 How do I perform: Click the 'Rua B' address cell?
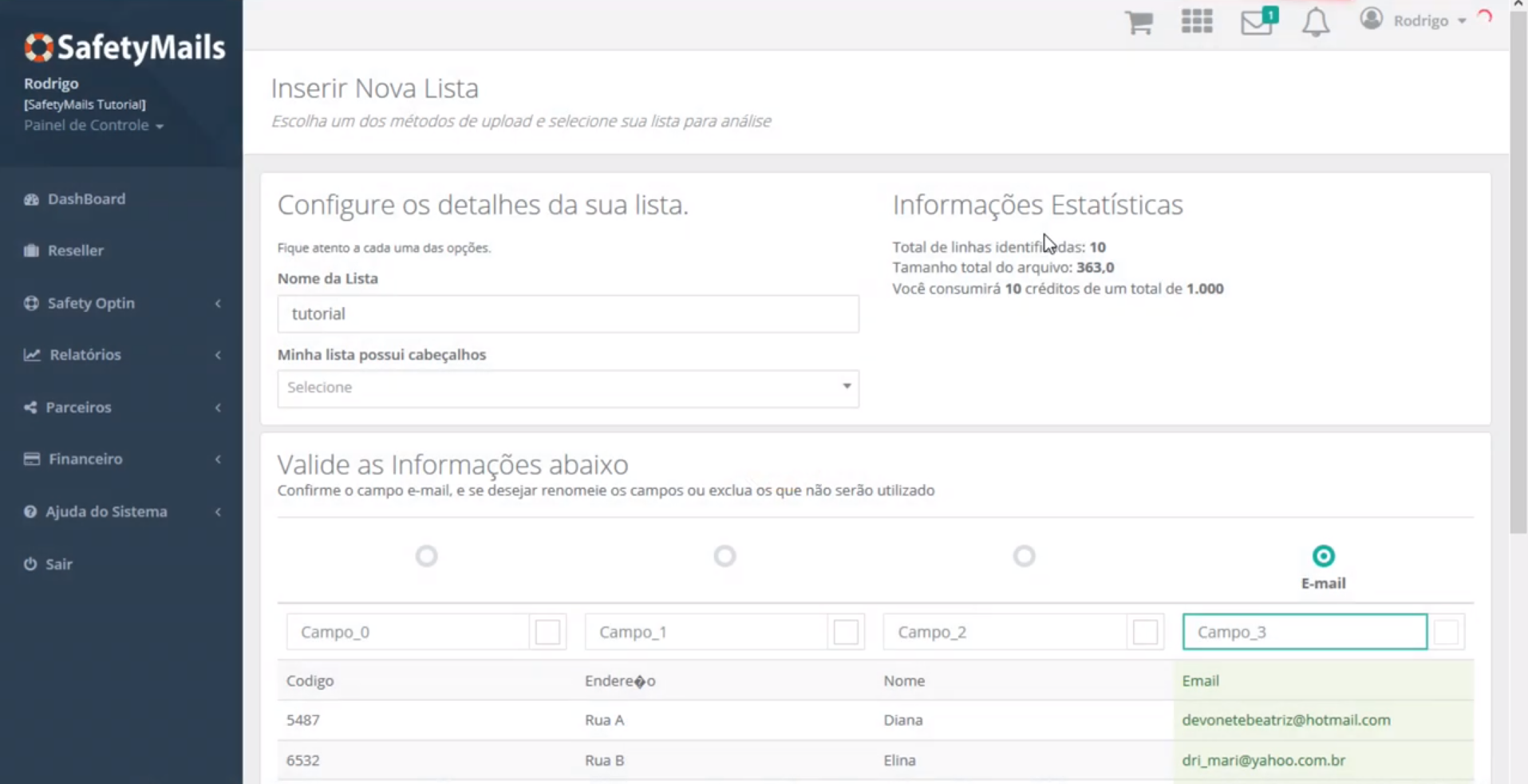(605, 761)
